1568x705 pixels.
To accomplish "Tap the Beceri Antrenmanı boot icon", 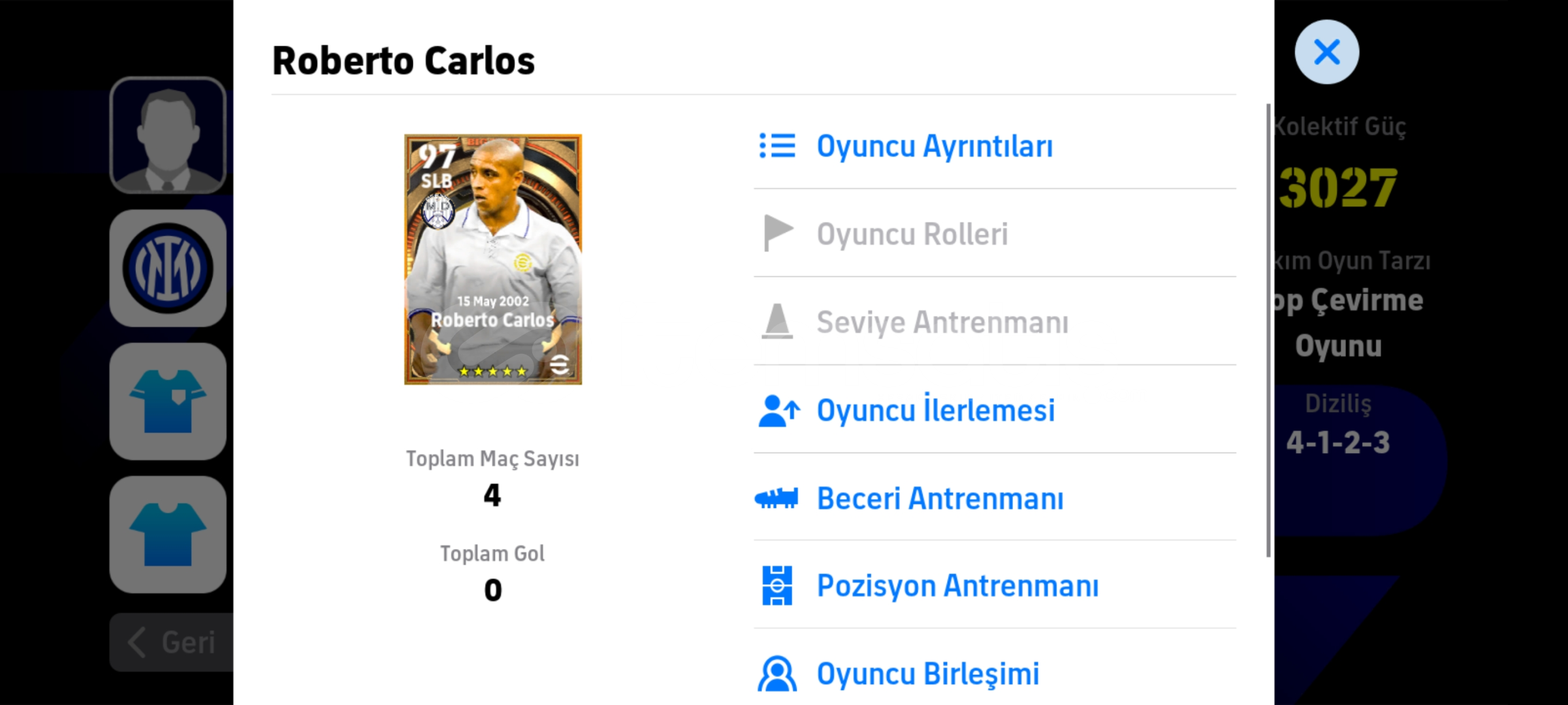I will click(776, 499).
